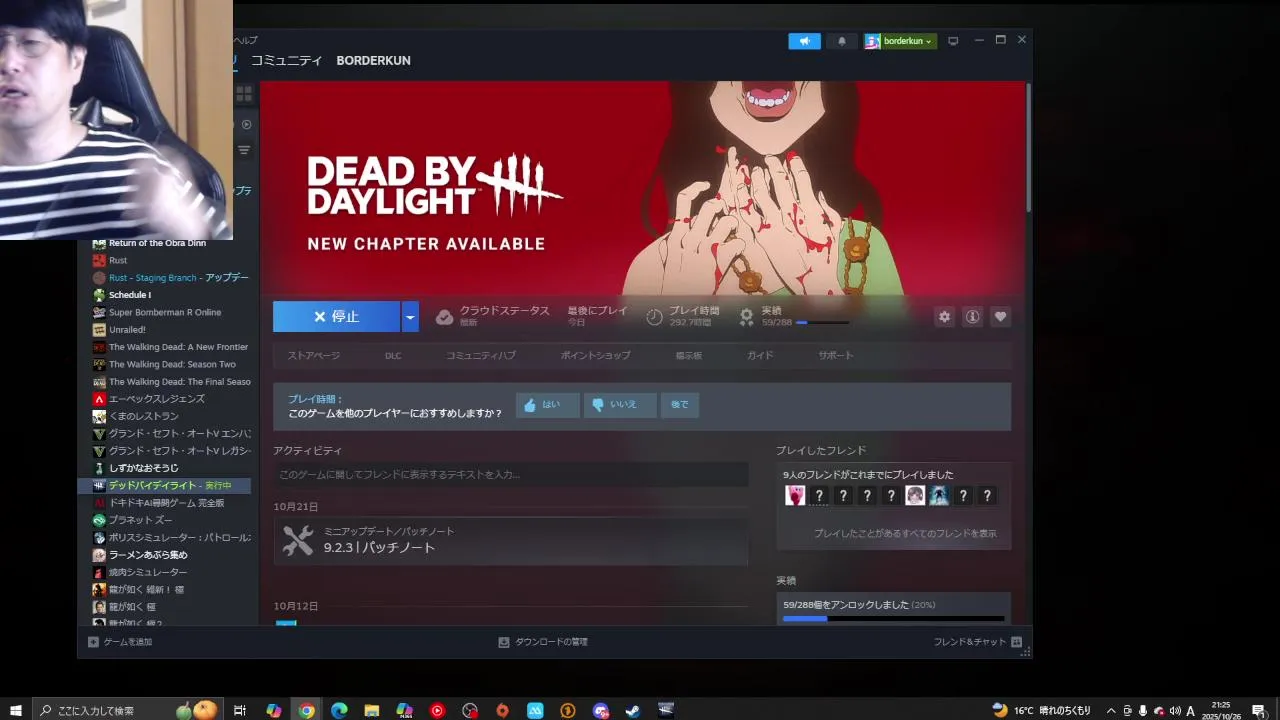Click ゲームを追加 at bottom left
Viewport: 1280px width, 720px height.
coord(120,642)
